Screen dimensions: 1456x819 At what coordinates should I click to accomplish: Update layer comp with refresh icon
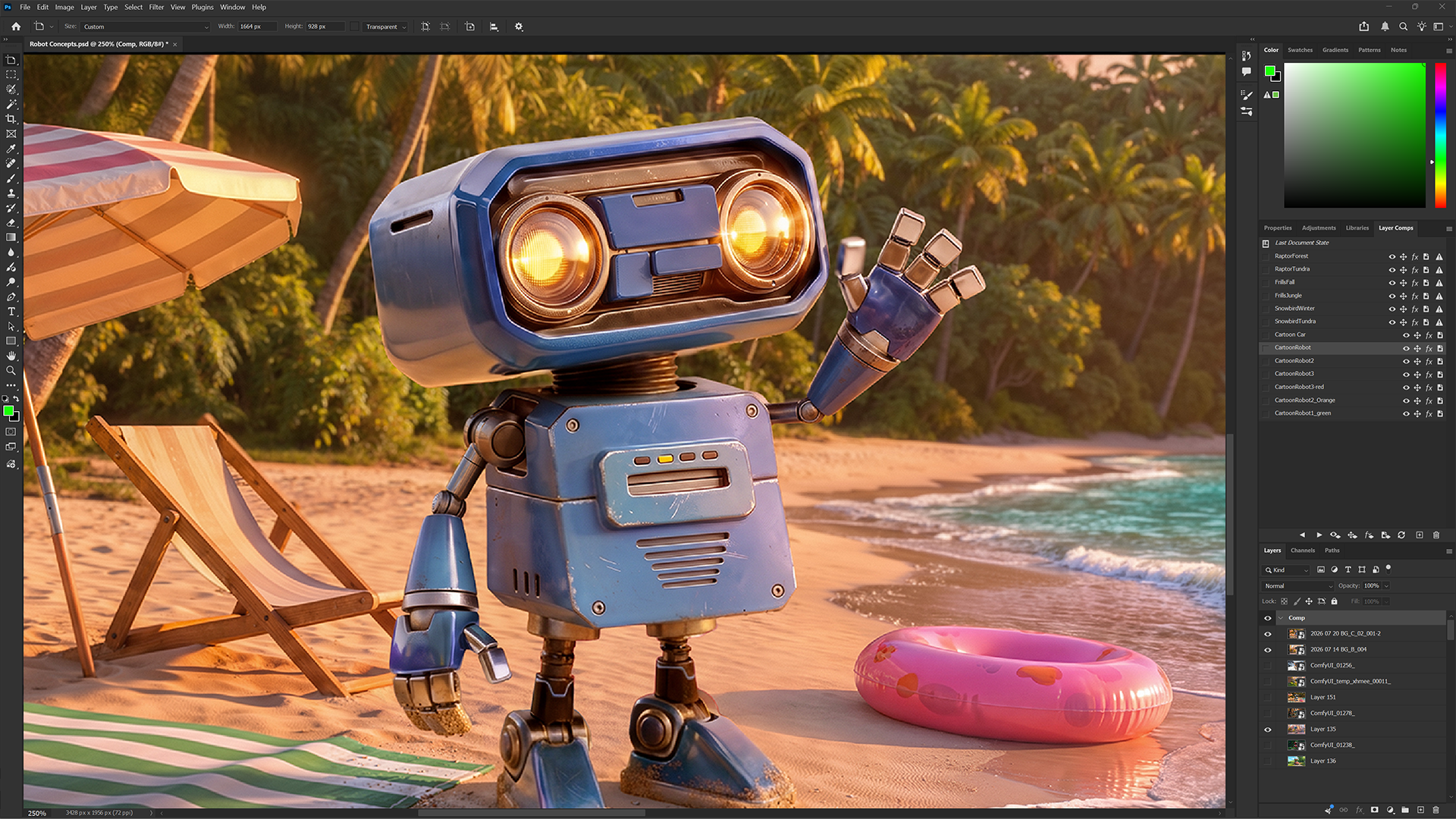click(x=1401, y=535)
